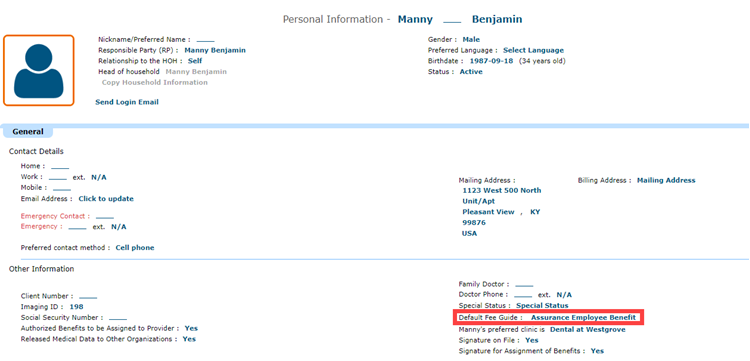Click the blank Emergency phone field
750x361 pixels.
coord(77,227)
